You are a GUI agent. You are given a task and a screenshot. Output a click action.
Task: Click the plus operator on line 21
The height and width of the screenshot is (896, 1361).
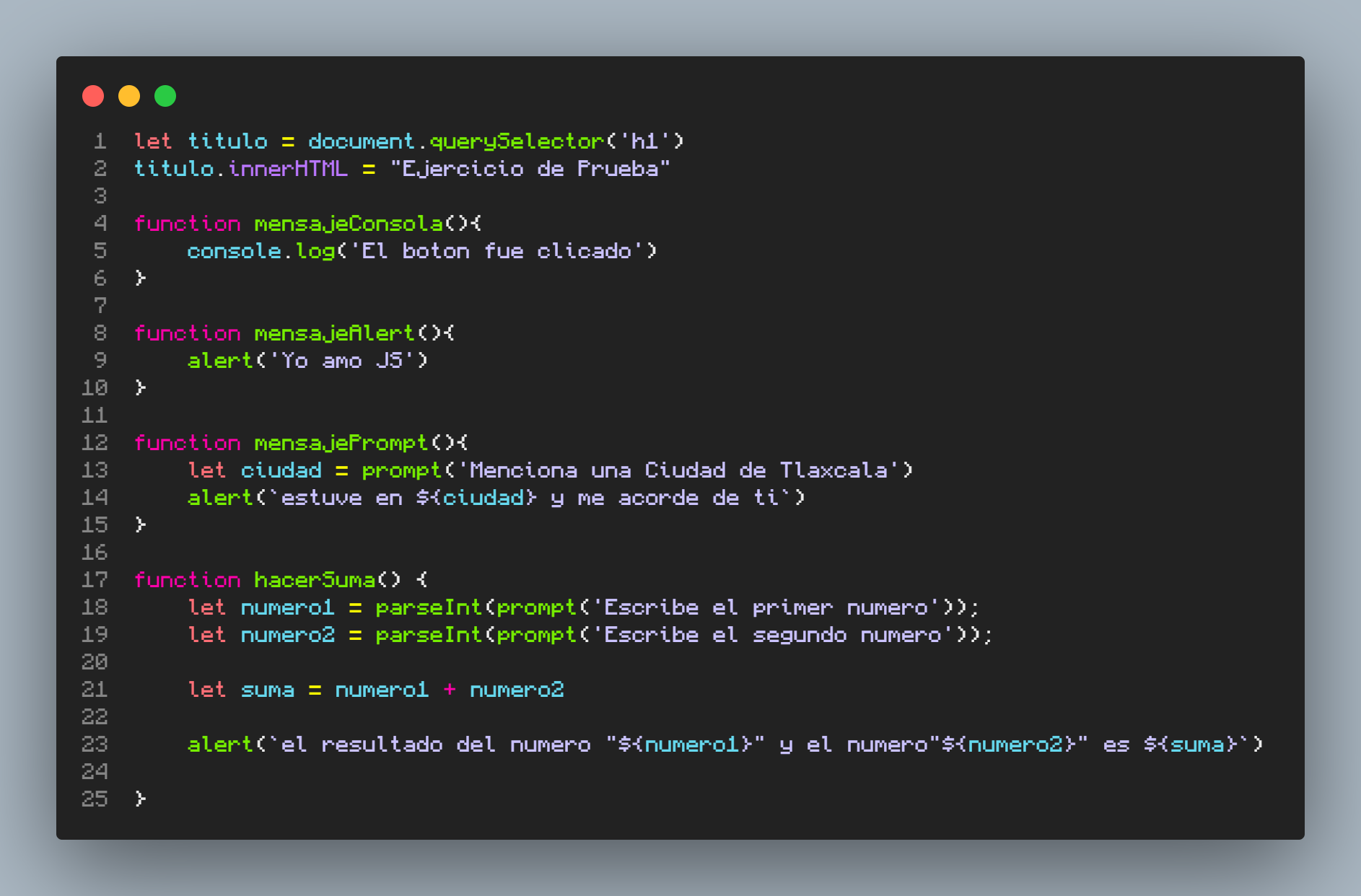coord(450,690)
